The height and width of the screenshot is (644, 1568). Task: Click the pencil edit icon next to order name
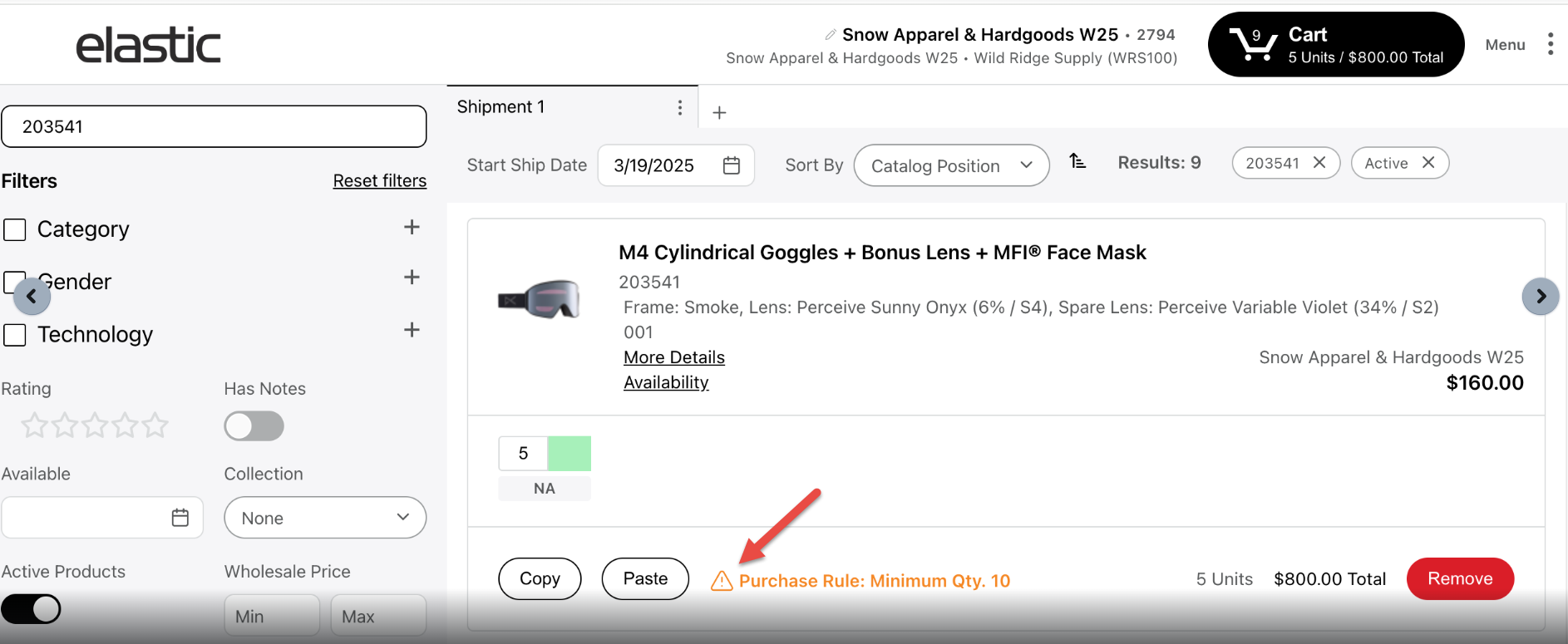[x=830, y=35]
